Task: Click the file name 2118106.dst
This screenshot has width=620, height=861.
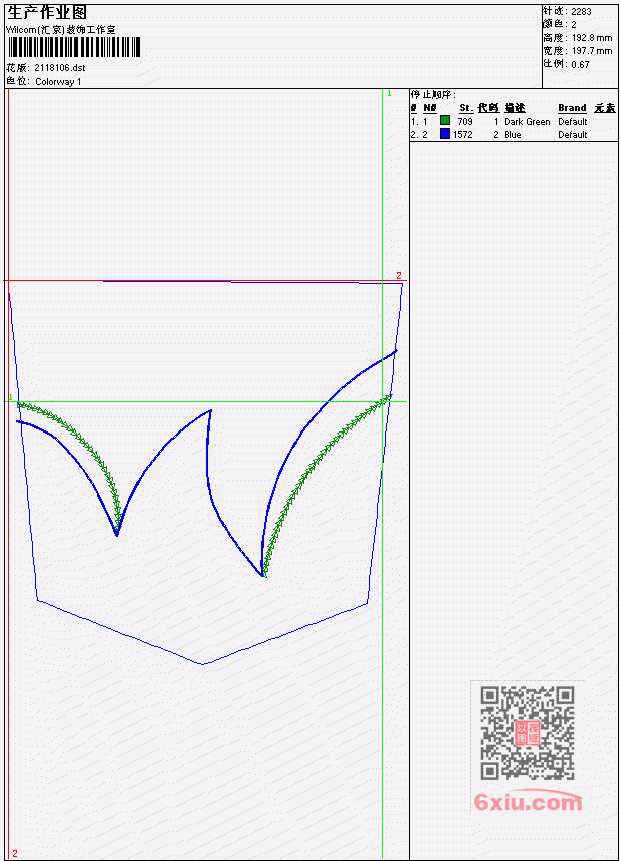Action: tap(60, 68)
